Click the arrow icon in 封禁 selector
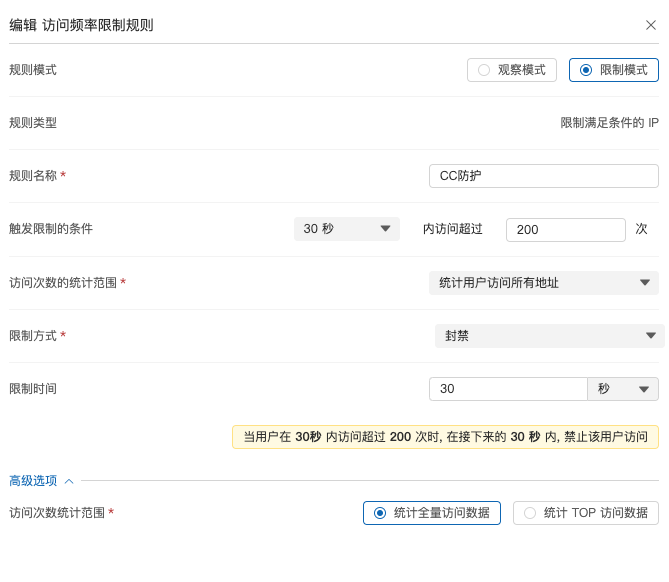The width and height of the screenshot is (669, 582). click(x=651, y=336)
